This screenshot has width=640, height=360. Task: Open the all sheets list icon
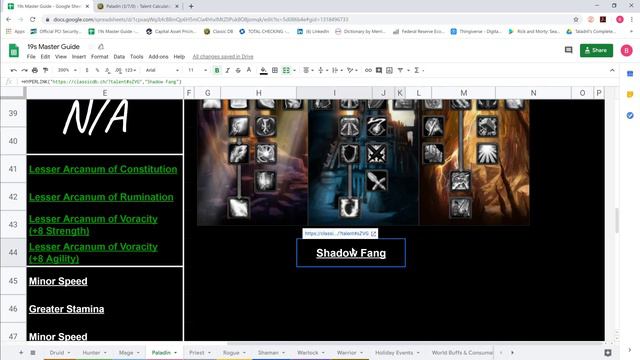pyautogui.click(x=33, y=352)
